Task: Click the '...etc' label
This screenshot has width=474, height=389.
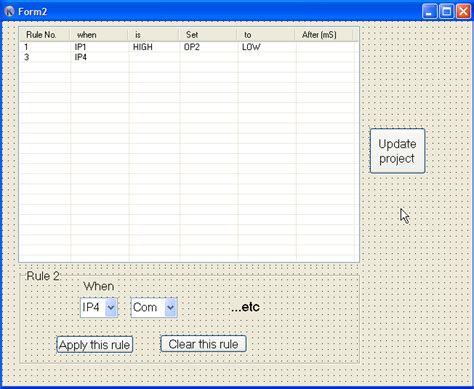Action: (x=245, y=307)
